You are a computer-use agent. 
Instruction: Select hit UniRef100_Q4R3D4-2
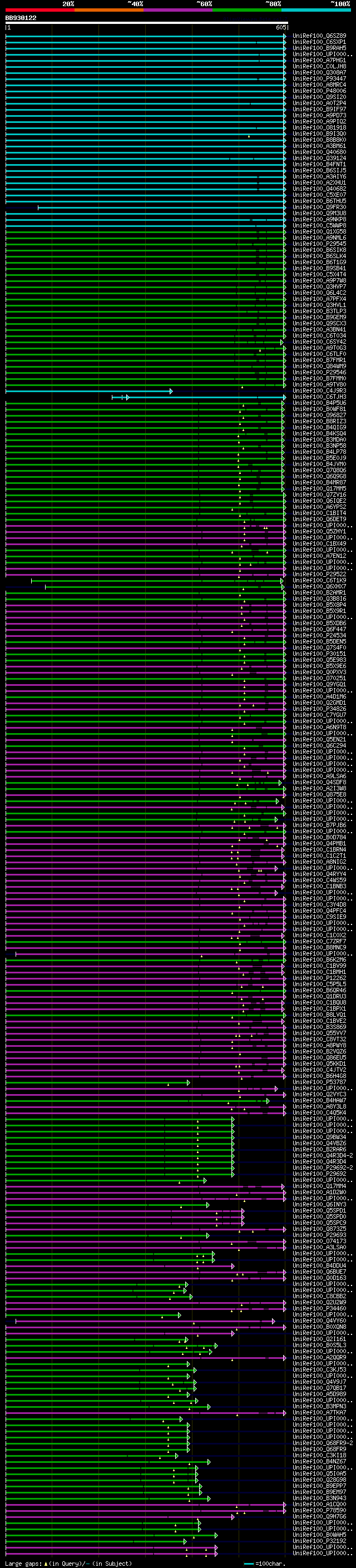(323, 1155)
